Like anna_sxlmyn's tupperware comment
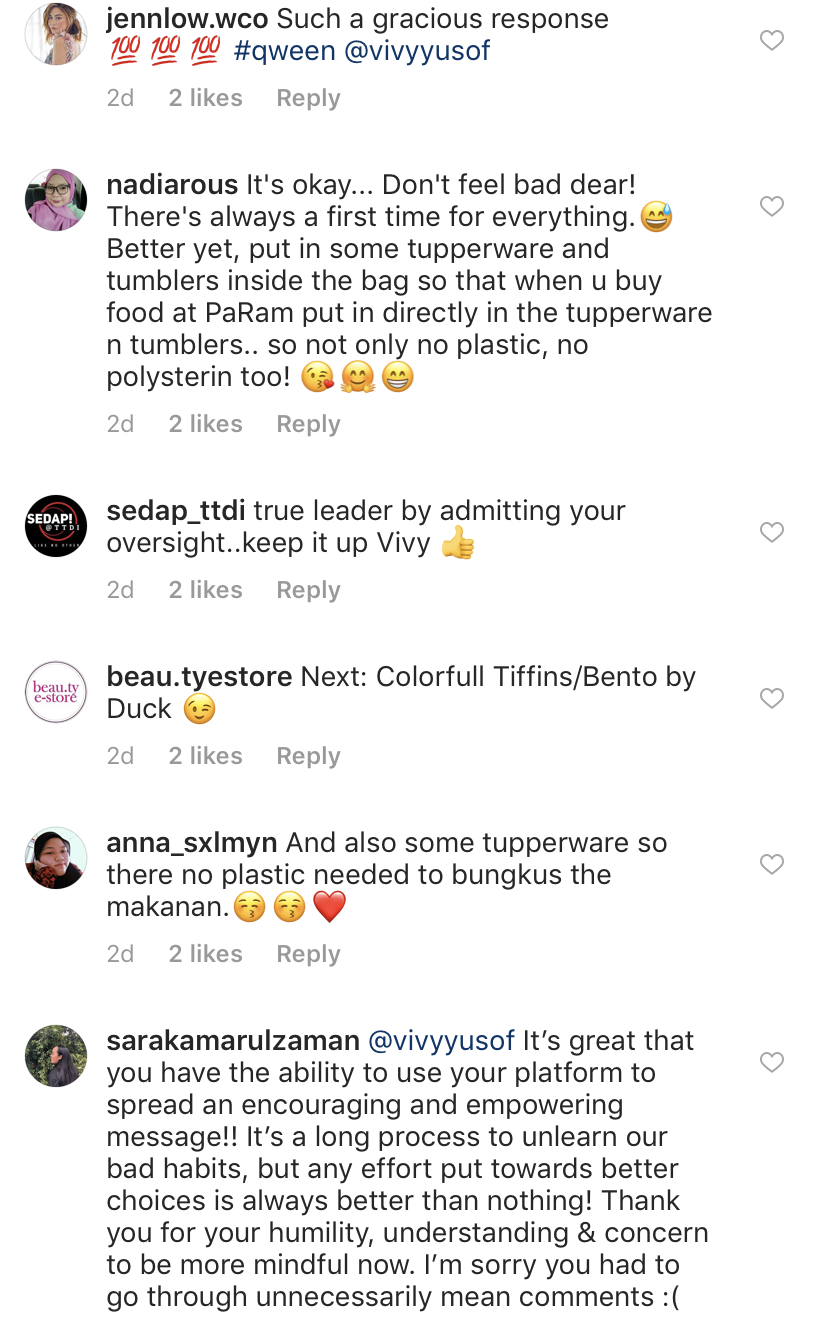The image size is (828, 1321). pos(771,865)
